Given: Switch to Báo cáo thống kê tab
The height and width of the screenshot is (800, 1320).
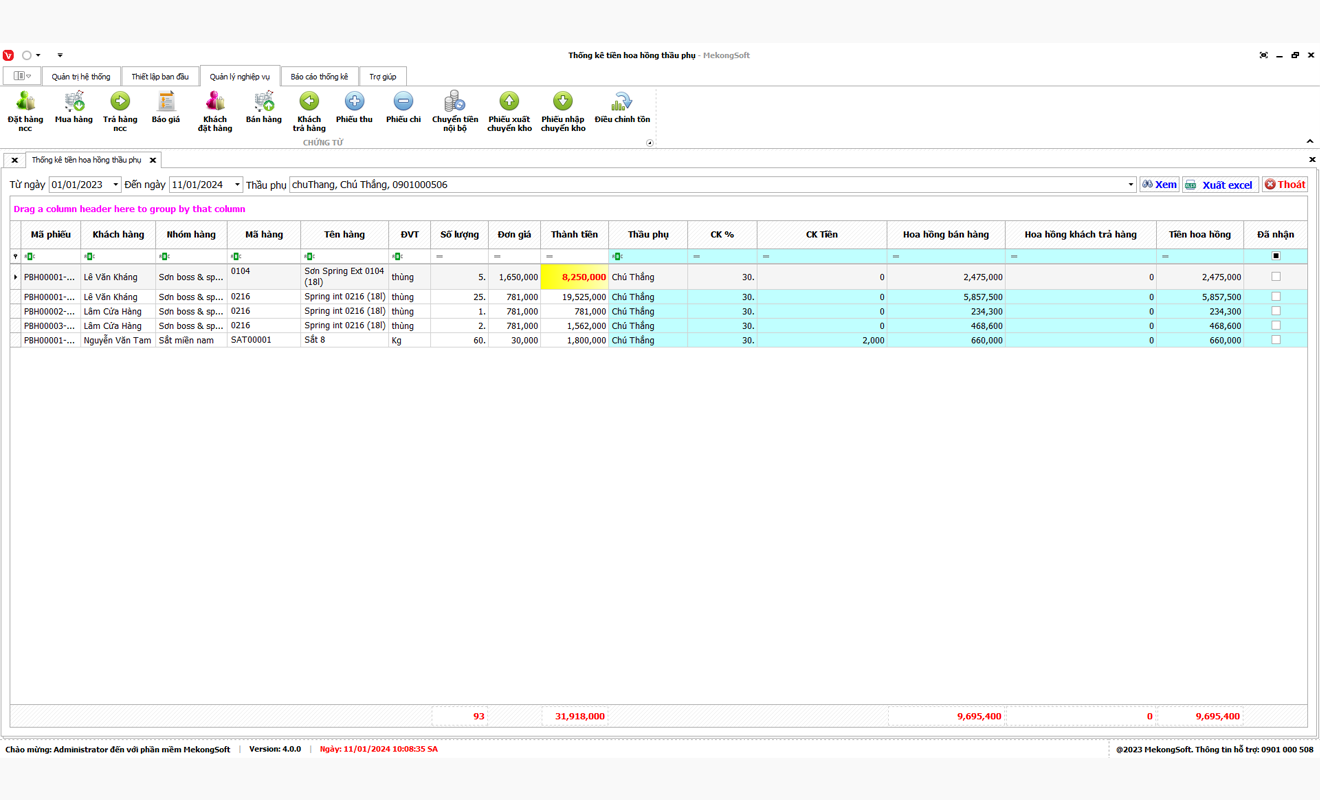Looking at the screenshot, I should pos(319,77).
